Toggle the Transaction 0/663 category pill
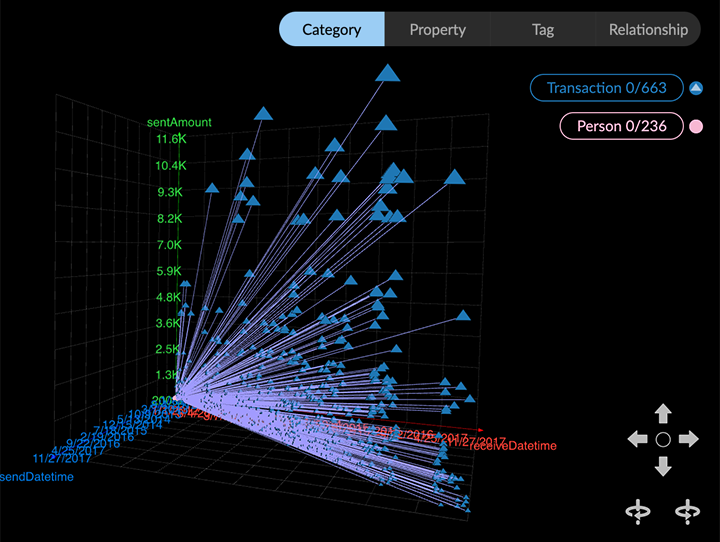 pyautogui.click(x=606, y=88)
